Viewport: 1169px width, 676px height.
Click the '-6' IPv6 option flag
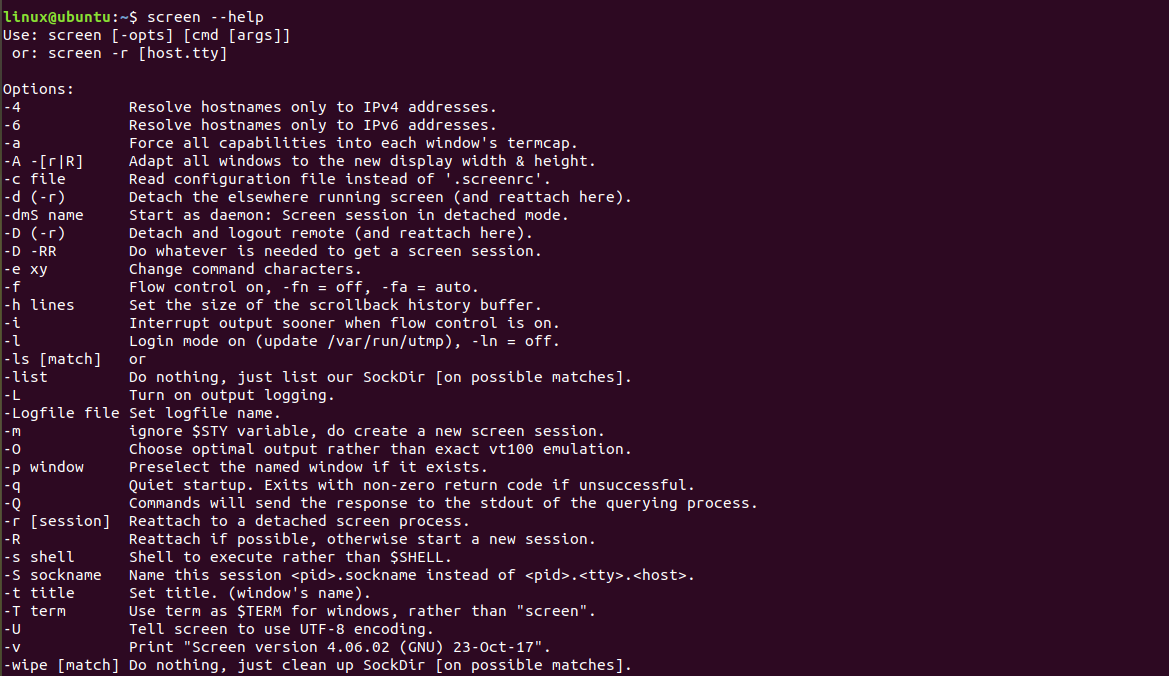(12, 125)
